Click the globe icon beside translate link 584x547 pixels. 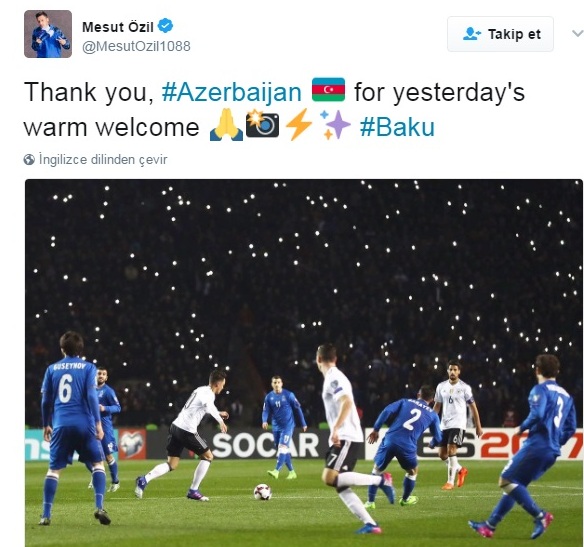(x=29, y=160)
